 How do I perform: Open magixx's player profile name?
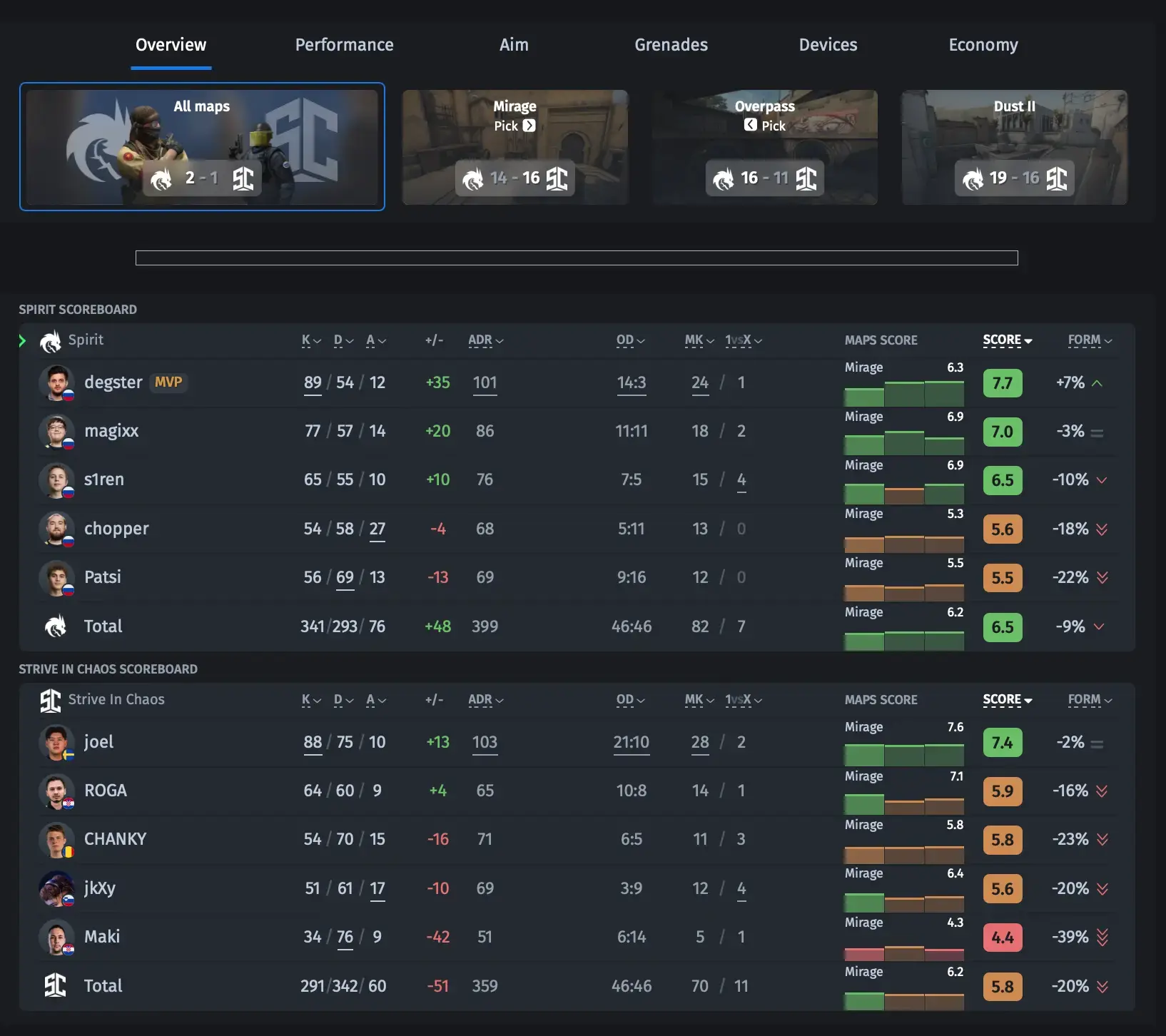click(x=111, y=431)
